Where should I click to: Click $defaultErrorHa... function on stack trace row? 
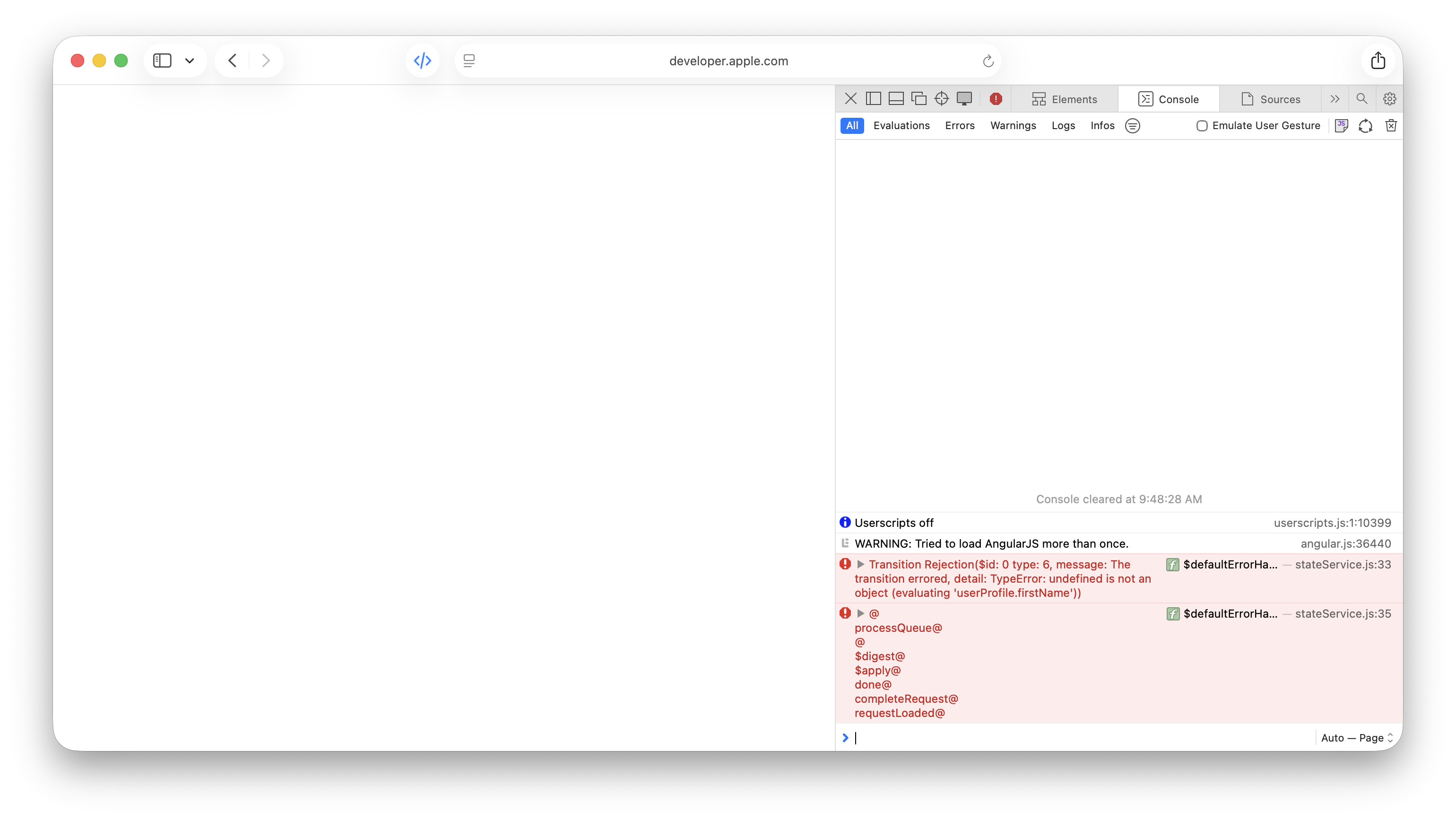pyautogui.click(x=1230, y=613)
